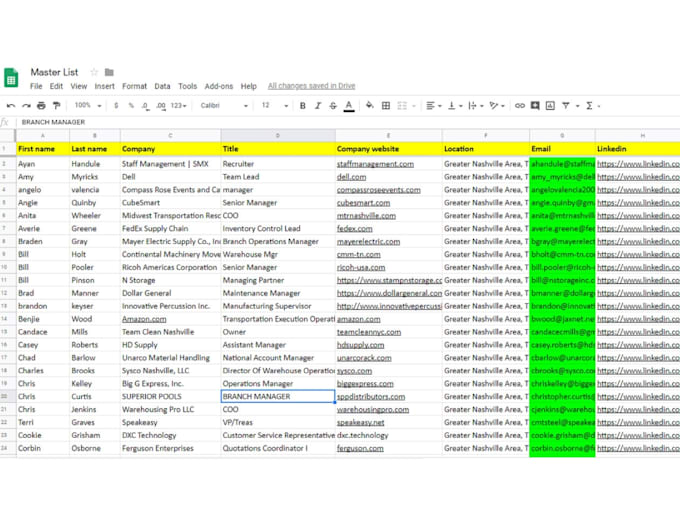Open Vertical align dropdown

pos(455,105)
